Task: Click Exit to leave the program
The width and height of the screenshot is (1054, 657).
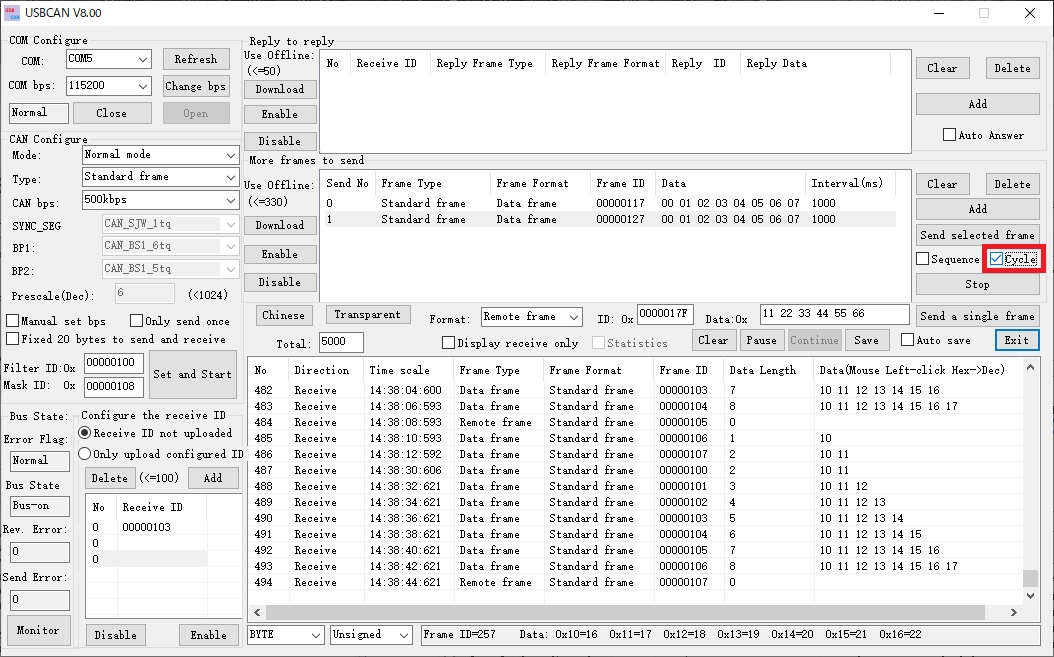Action: point(1016,340)
